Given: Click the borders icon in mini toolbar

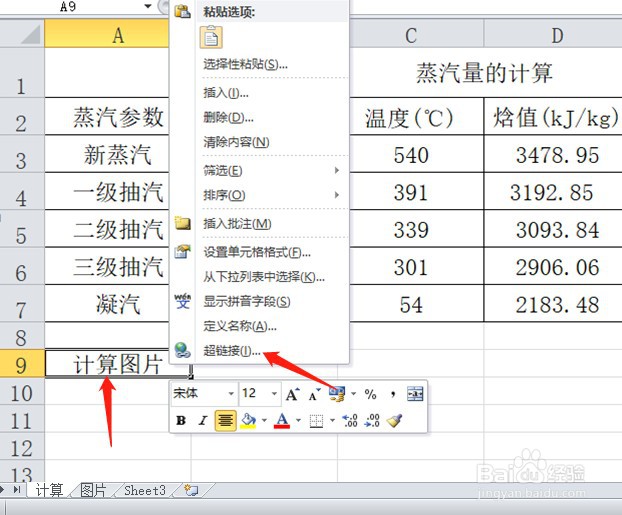Looking at the screenshot, I should click(x=316, y=421).
